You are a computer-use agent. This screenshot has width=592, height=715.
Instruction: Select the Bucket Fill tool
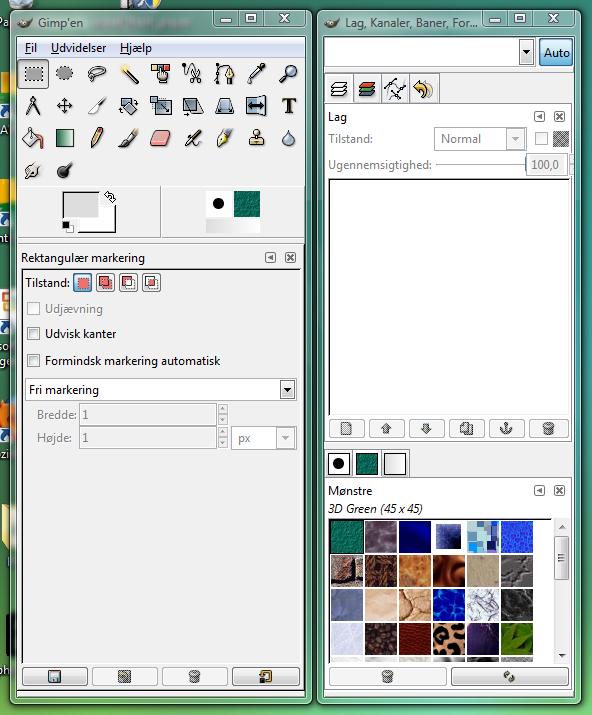(33, 138)
